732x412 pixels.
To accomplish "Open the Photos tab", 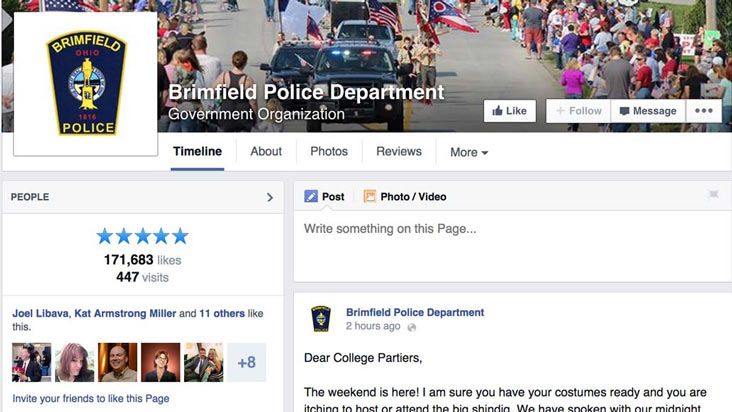I will (329, 152).
